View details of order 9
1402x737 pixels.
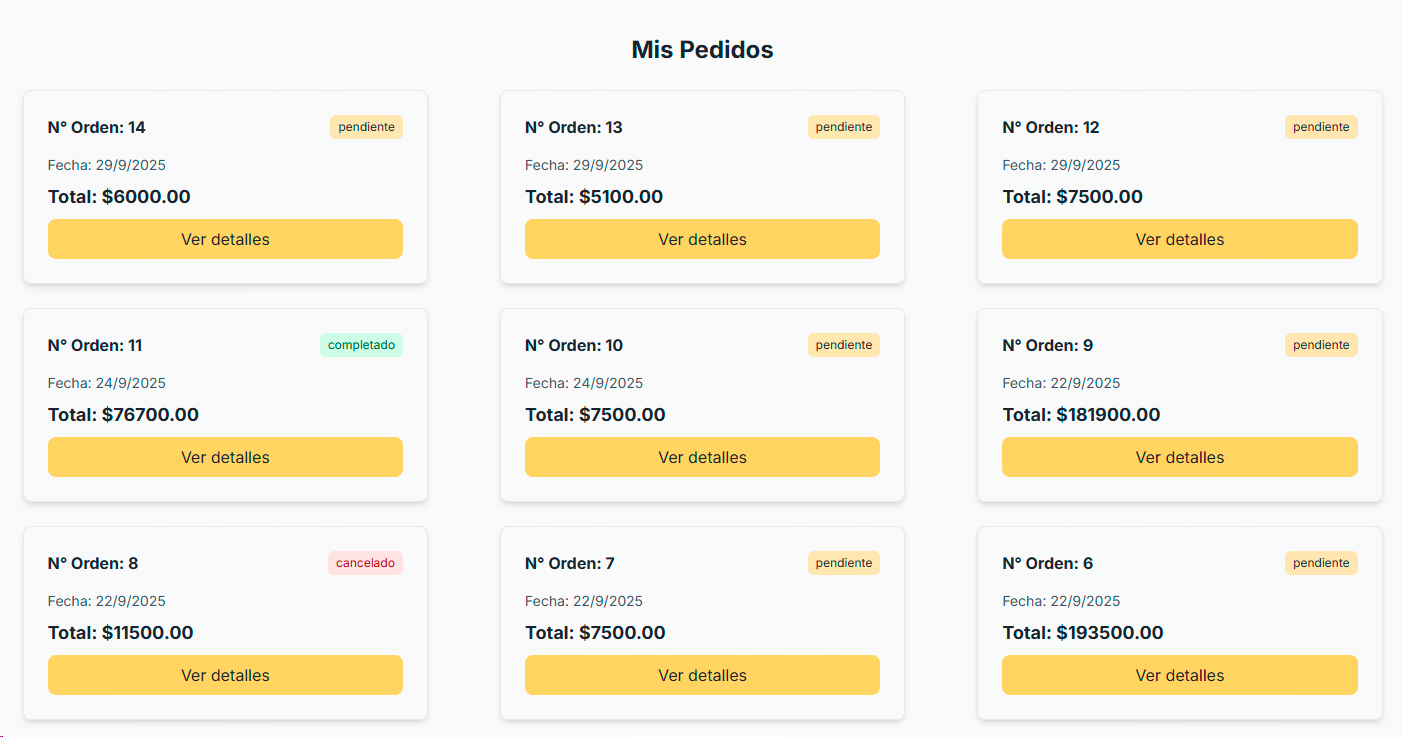[1180, 457]
